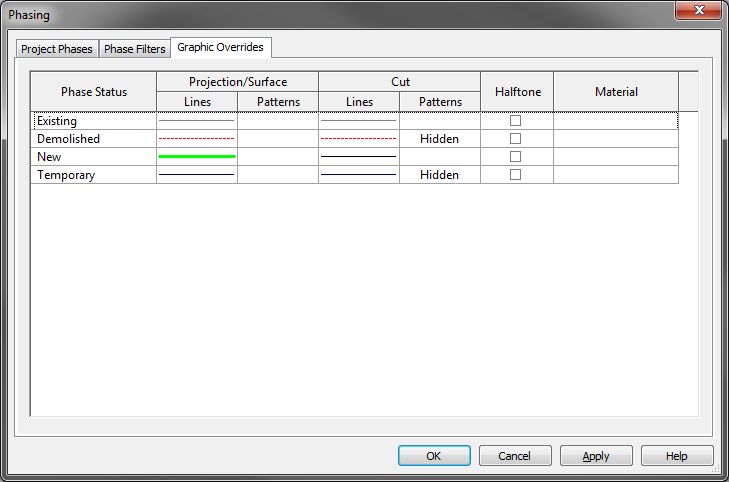Close the Phasing dialog window
Viewport: 729px width, 482px height.
(x=699, y=10)
